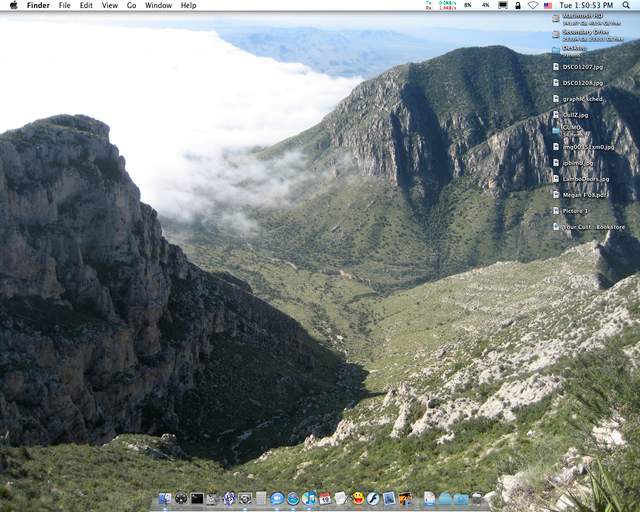Screen dimensions: 640x512
Task: Select the img00151xm0.jpg file
Action: tap(583, 147)
